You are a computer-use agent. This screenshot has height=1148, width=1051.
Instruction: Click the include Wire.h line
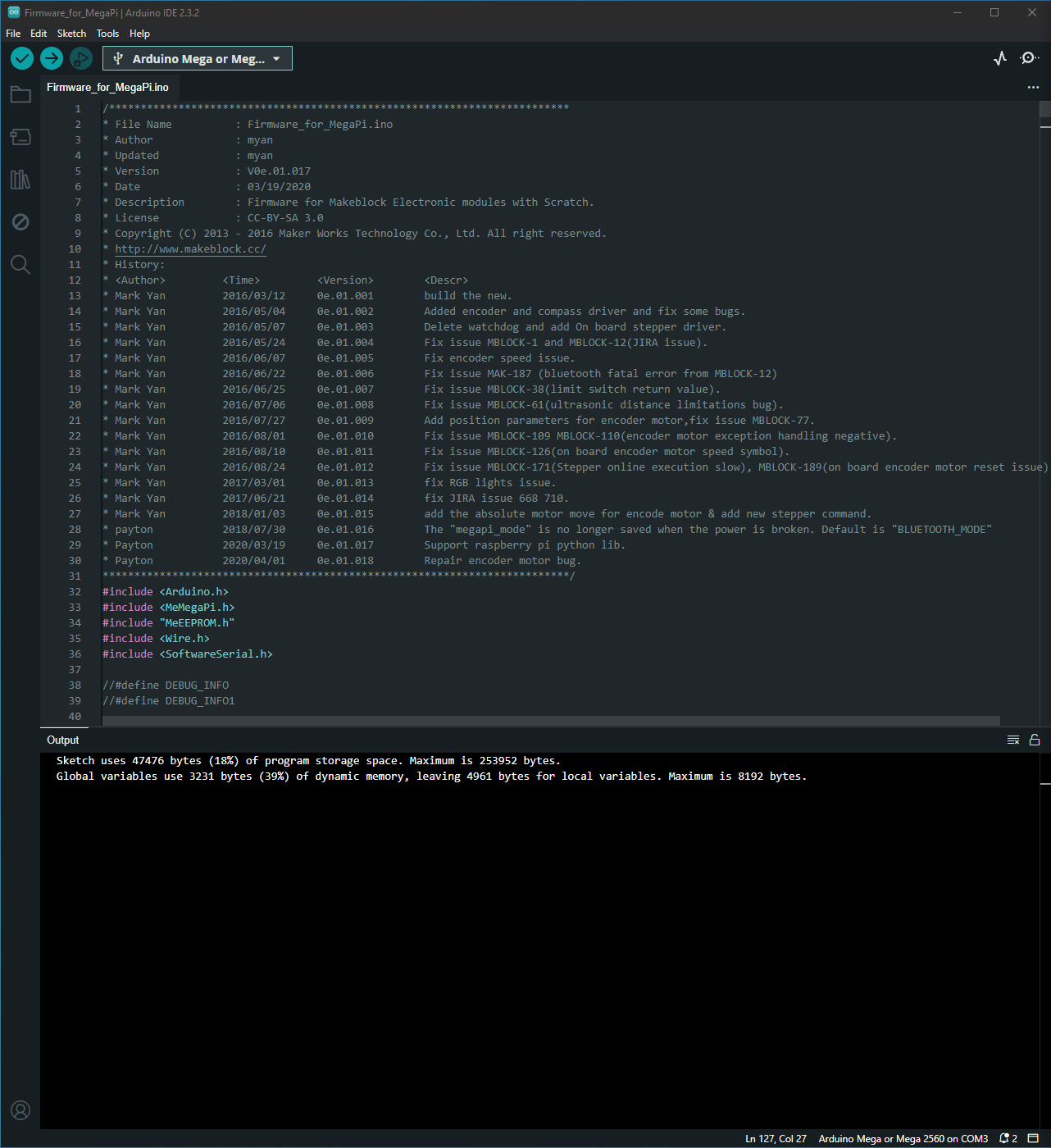tap(156, 639)
